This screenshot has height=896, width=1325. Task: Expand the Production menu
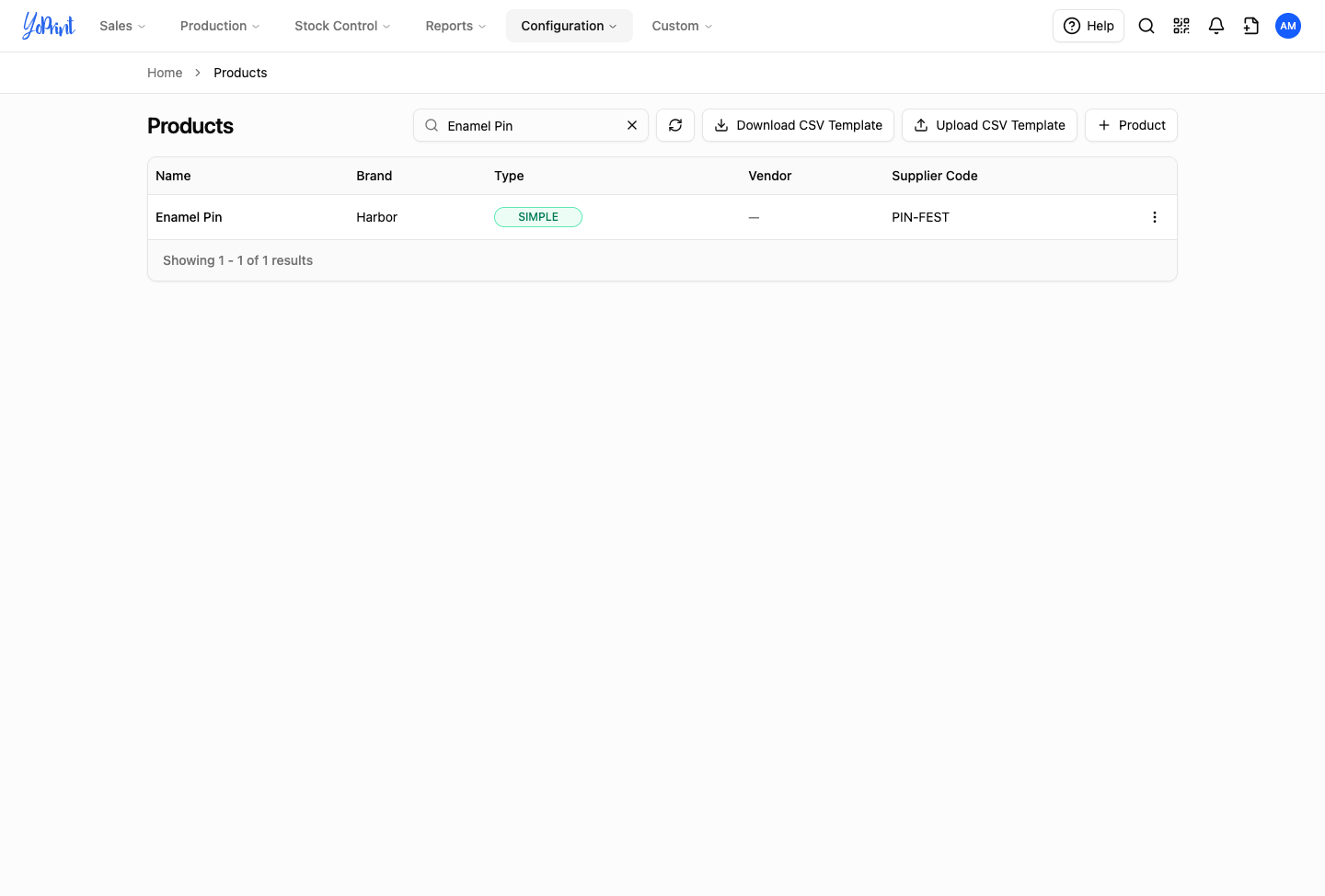coord(220,26)
